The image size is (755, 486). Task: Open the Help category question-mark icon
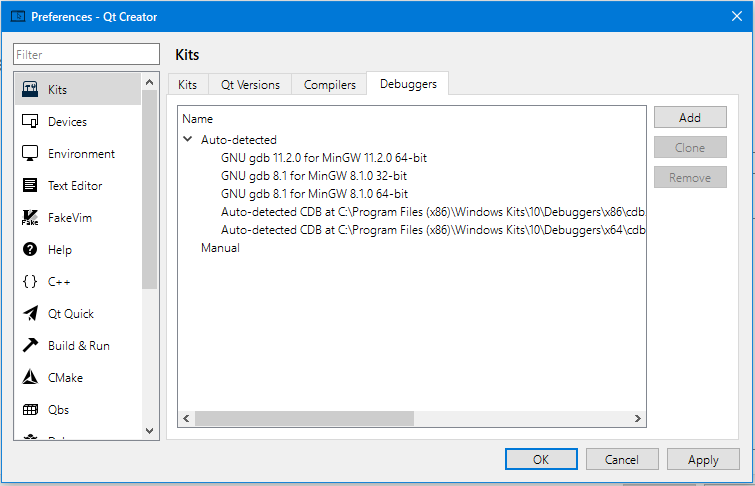(x=30, y=250)
